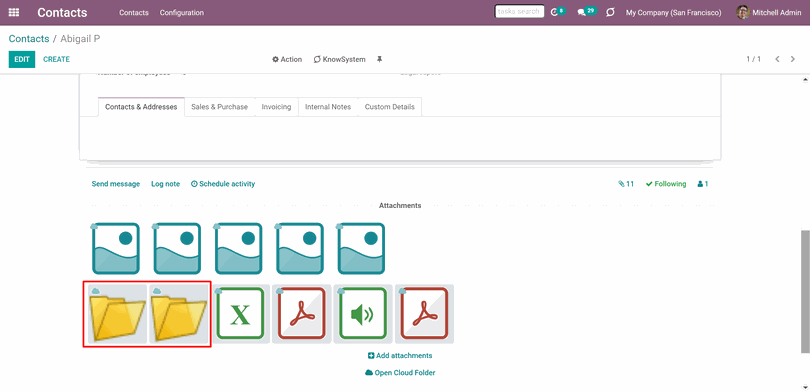Open the activities clock icon in navbar

point(555,12)
